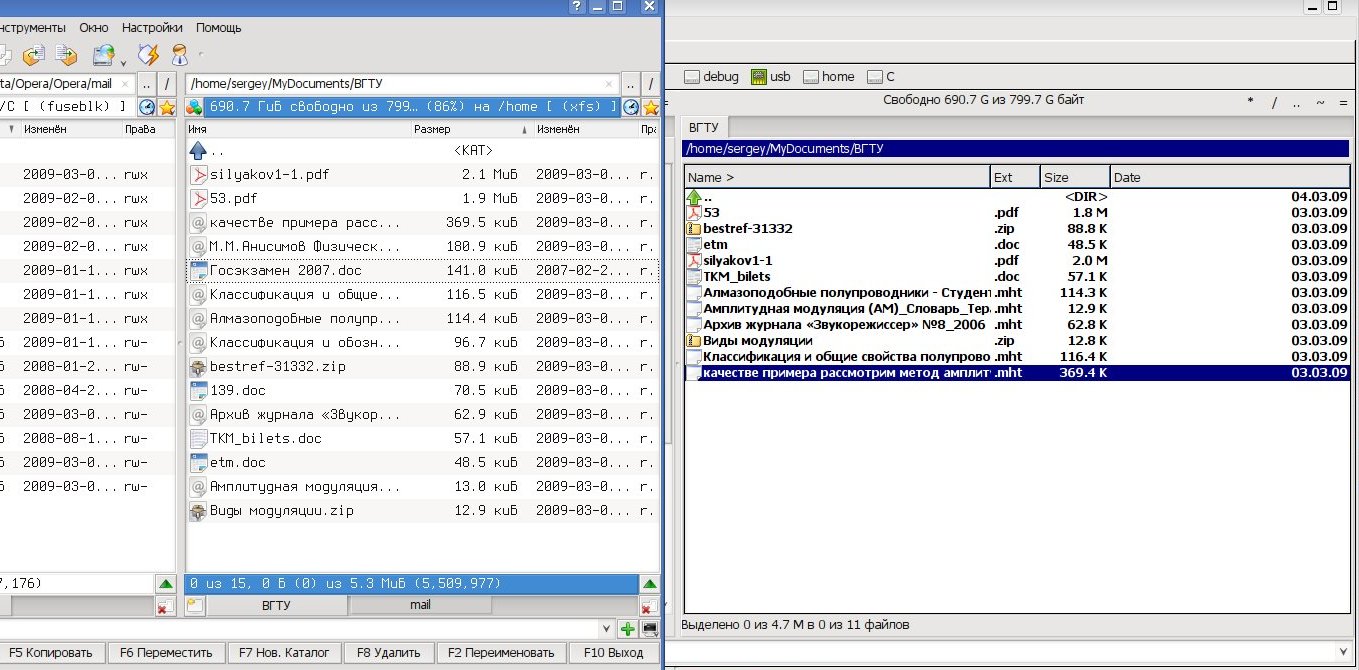
Task: Switch to the mail tab
Action: pyautogui.click(x=420, y=605)
